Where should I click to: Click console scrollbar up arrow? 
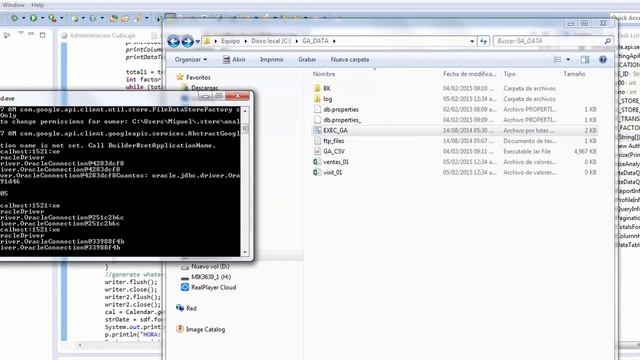[245, 110]
